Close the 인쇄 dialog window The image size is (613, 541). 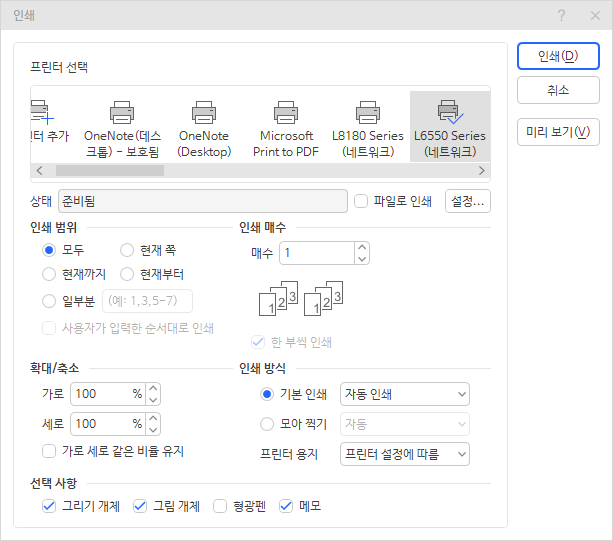point(595,16)
